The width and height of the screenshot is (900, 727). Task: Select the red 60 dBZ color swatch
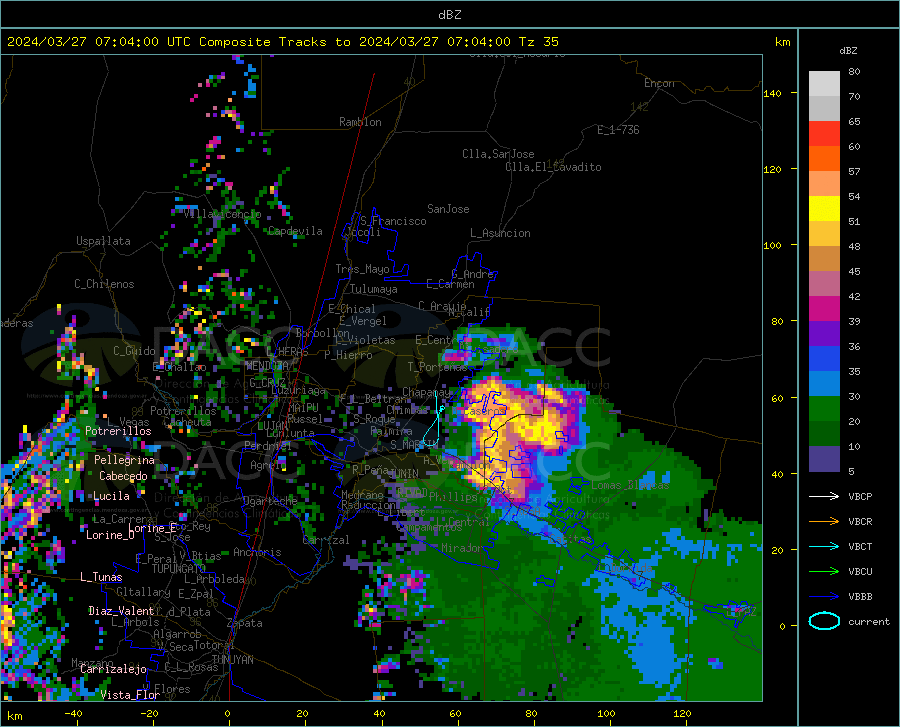pyautogui.click(x=824, y=133)
